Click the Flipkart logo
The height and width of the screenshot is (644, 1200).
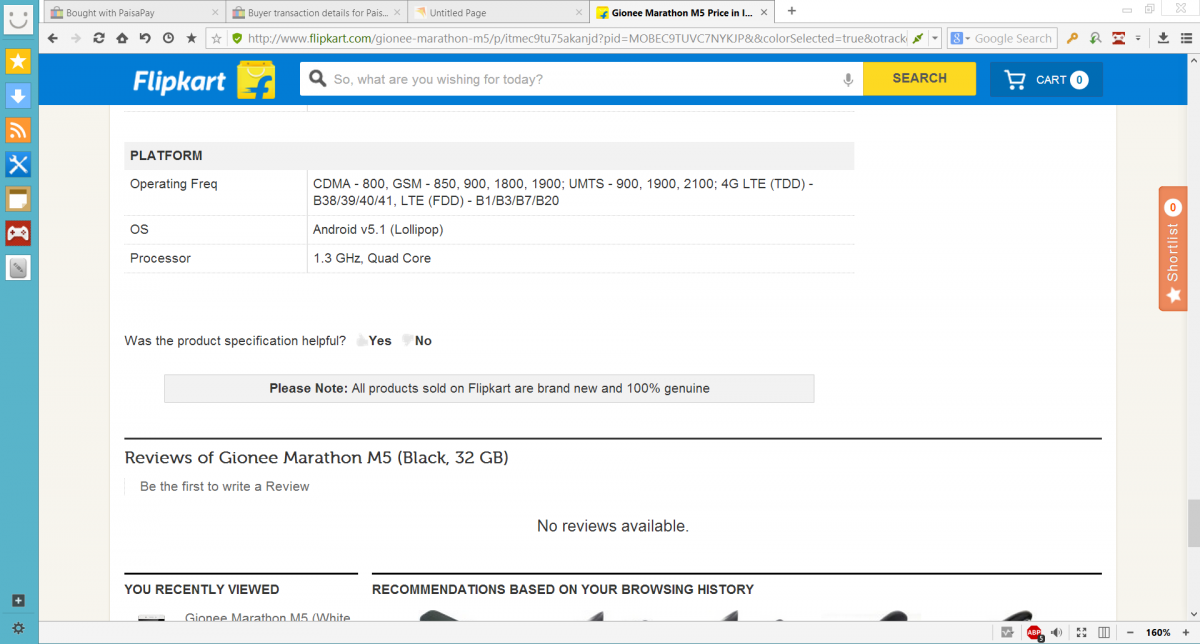pos(204,80)
